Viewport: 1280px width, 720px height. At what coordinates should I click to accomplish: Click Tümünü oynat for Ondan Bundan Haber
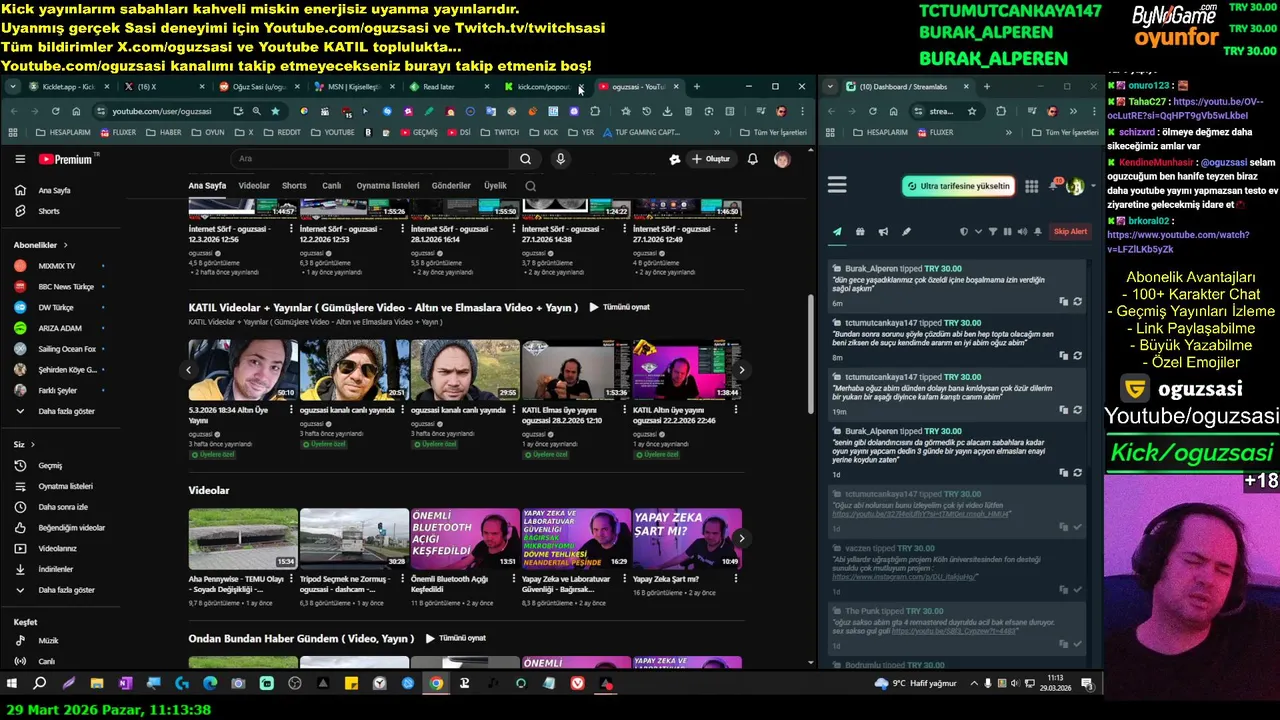(455, 638)
